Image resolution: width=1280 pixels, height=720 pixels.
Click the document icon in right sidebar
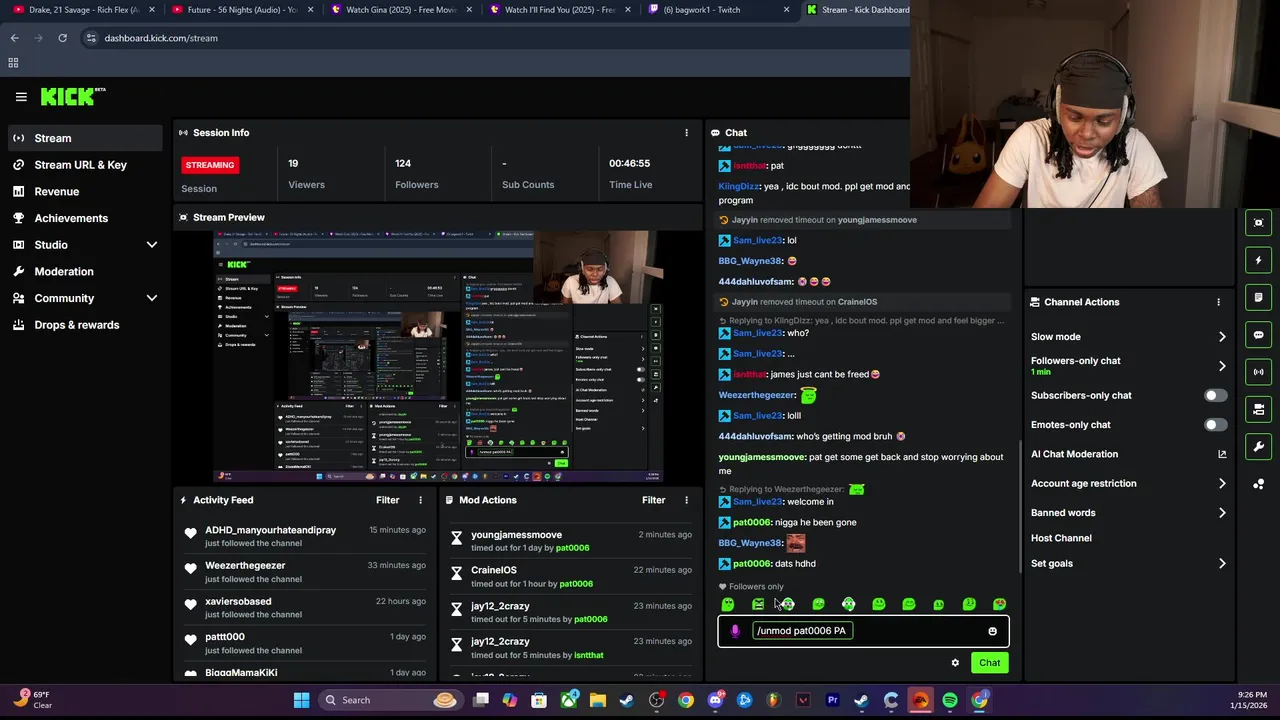point(1259,297)
